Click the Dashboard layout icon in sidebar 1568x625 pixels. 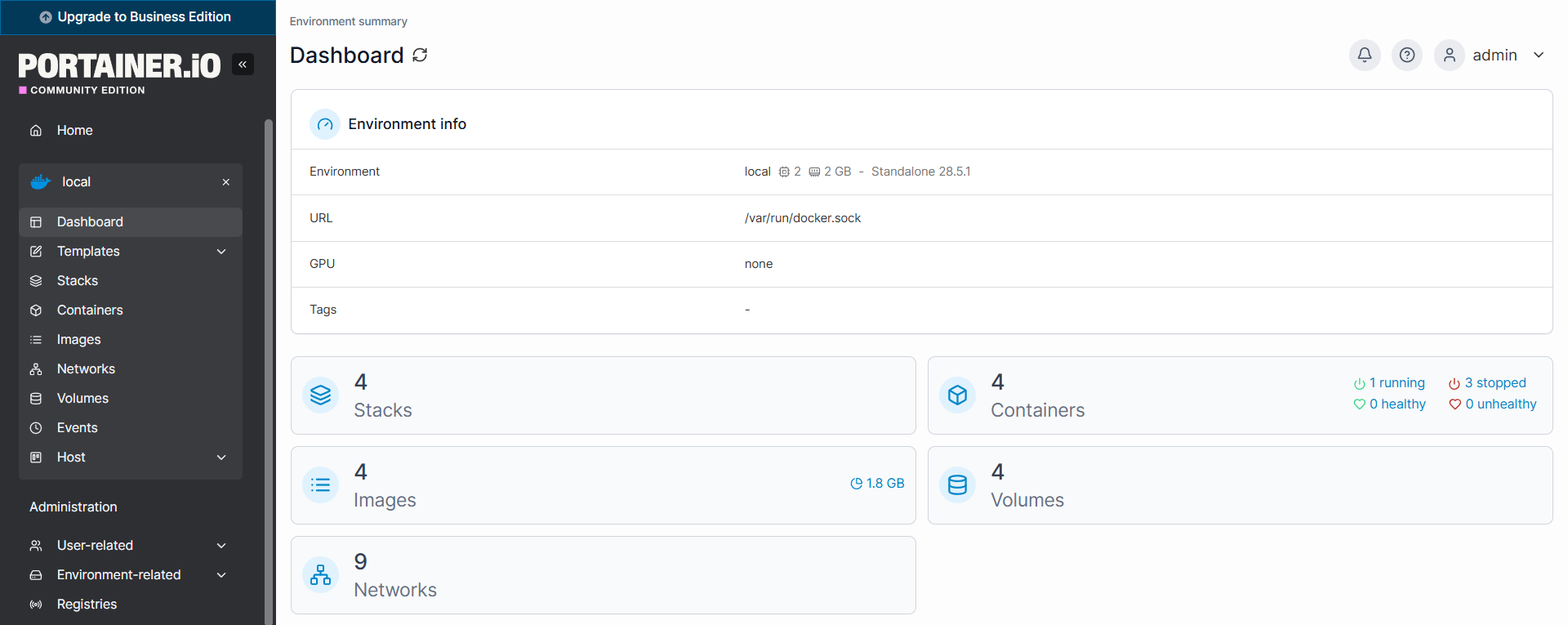[x=36, y=222]
